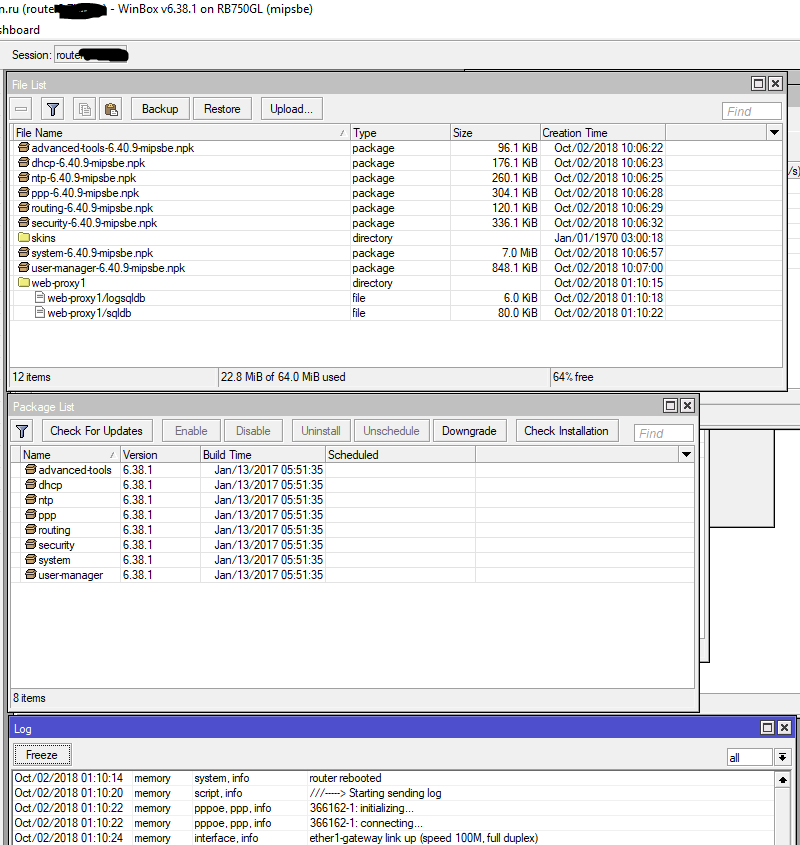Select ntp-6.40.9-mipsbe.npk file icon
The image size is (800, 845).
click(x=24, y=177)
